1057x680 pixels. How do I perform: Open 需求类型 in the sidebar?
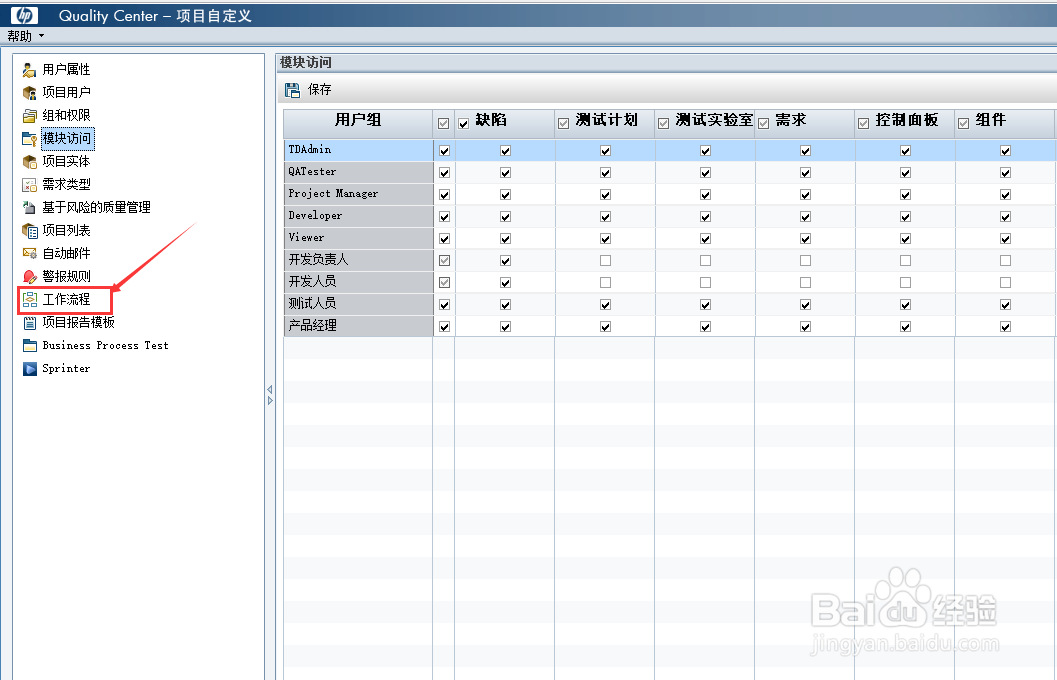tap(66, 185)
